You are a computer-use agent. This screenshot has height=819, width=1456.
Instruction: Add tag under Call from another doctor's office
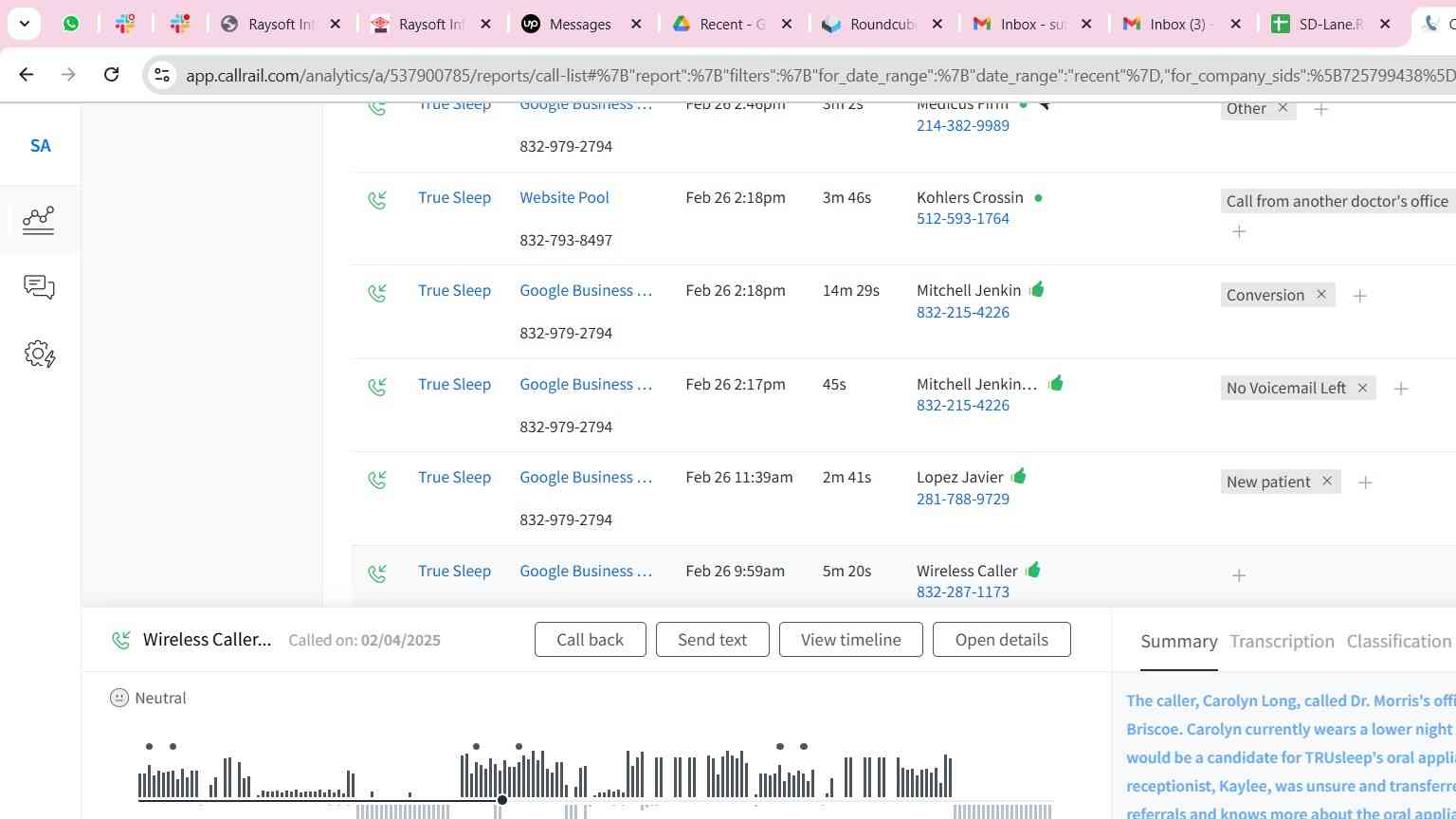point(1239,231)
